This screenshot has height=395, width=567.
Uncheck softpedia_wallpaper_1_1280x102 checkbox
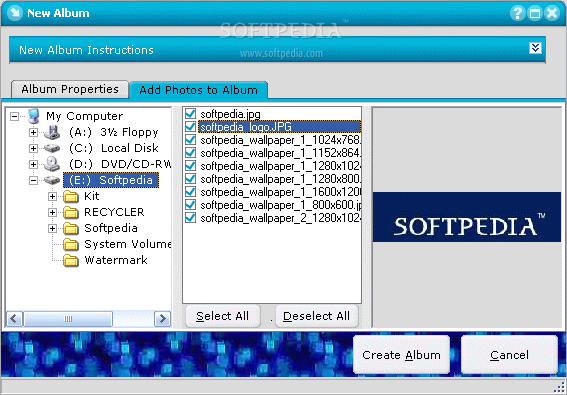(190, 166)
